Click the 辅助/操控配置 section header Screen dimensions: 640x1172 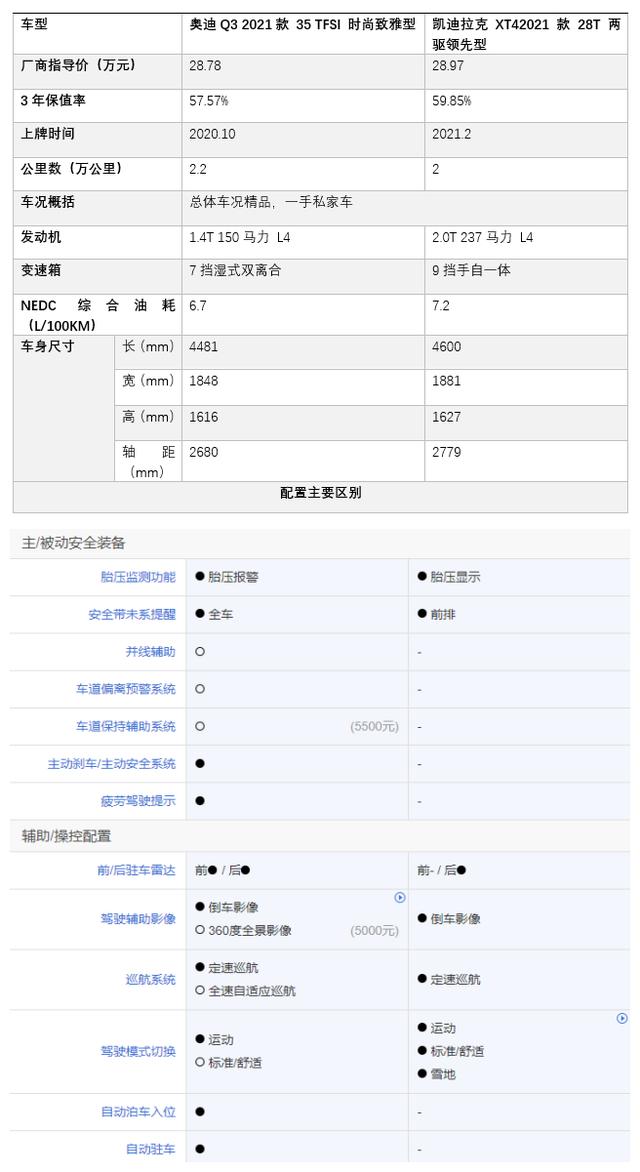coord(66,836)
